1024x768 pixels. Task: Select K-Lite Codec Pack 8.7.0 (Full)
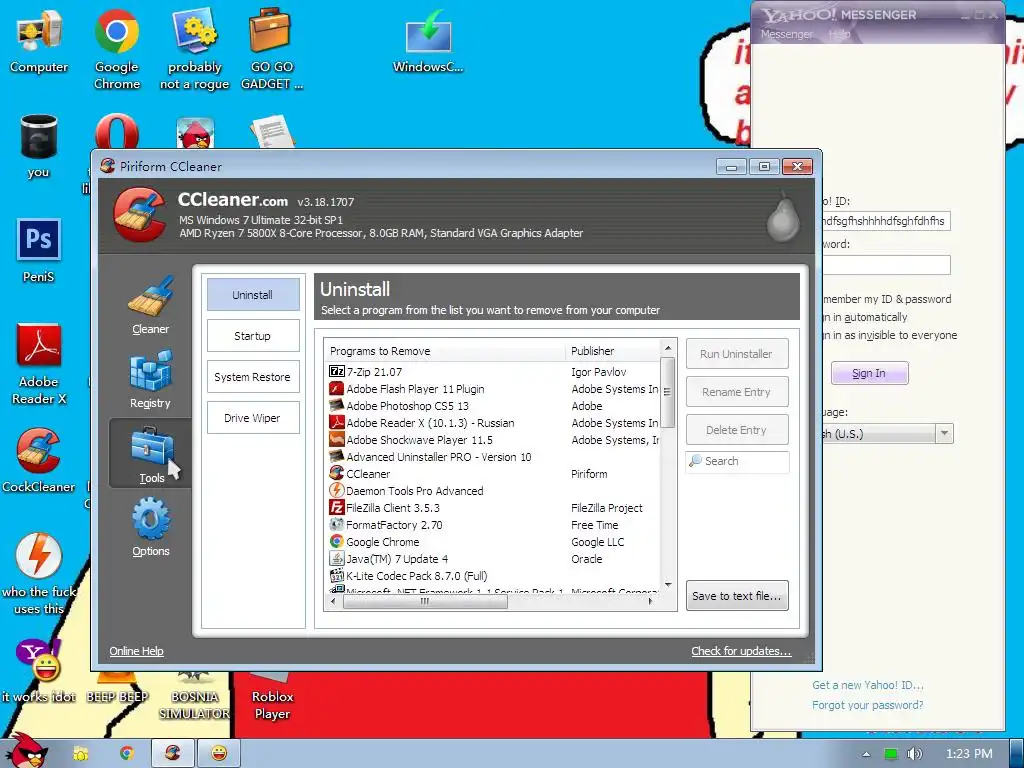(x=493, y=575)
